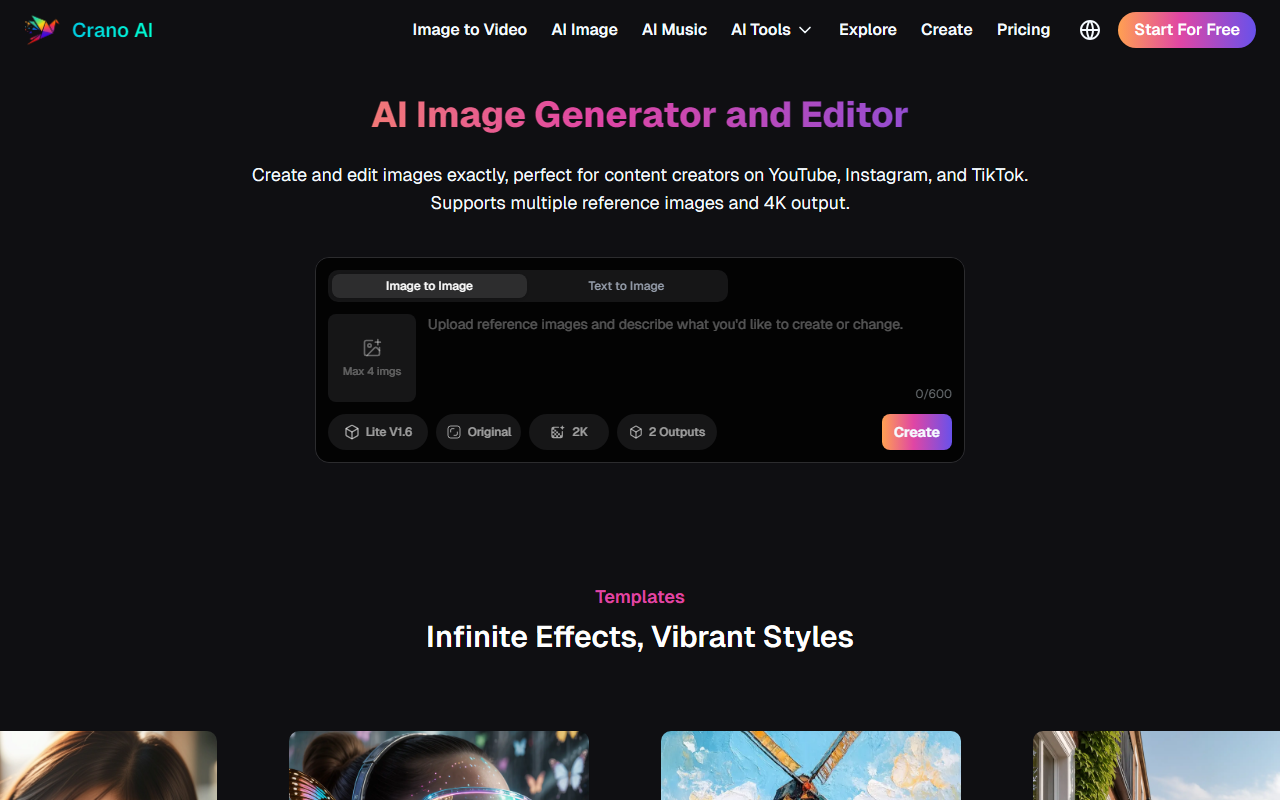The image size is (1280, 800).
Task: Click the resolution icon beside 2K
Action: point(558,432)
